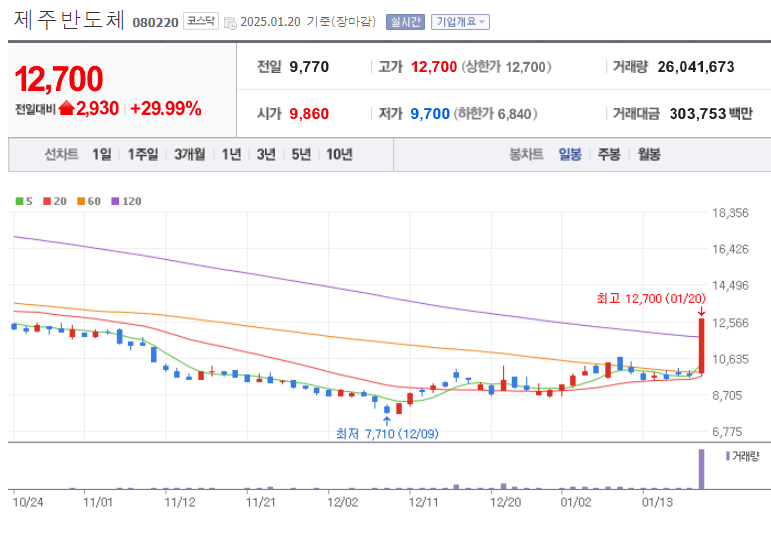Image resolution: width=771 pixels, height=534 pixels.
Task: Click the 저가 value 9,700
Action: (430, 114)
